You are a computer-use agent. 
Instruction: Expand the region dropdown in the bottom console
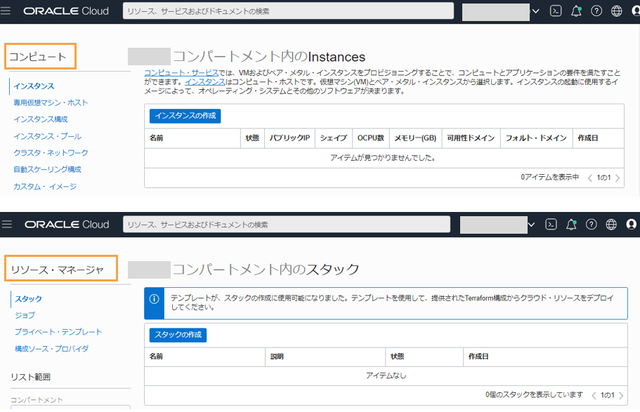pos(531,224)
